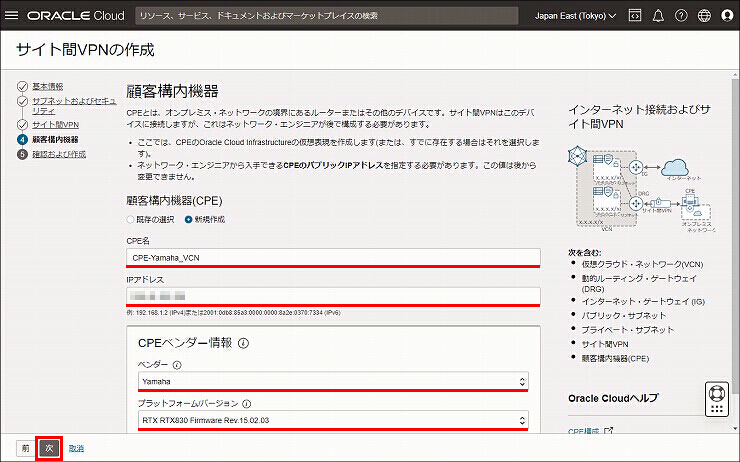Screen dimensions: 740x462
Task: Click the 仮想クラウド・ネットワーク(VCN) list item
Action: click(x=642, y=264)
